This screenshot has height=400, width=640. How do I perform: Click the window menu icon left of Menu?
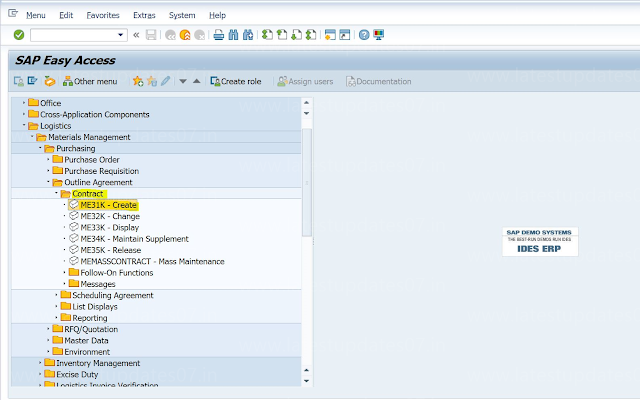click(x=13, y=13)
